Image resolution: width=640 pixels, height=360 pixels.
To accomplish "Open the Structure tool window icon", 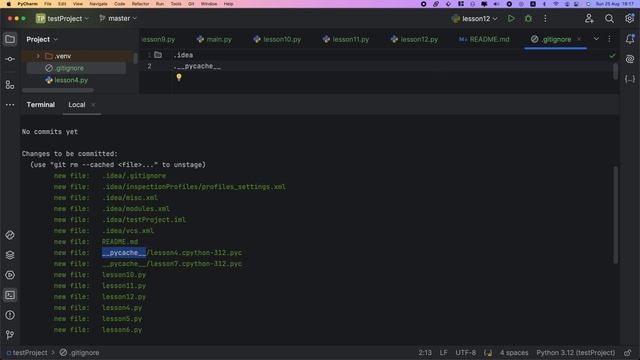I will [10, 84].
